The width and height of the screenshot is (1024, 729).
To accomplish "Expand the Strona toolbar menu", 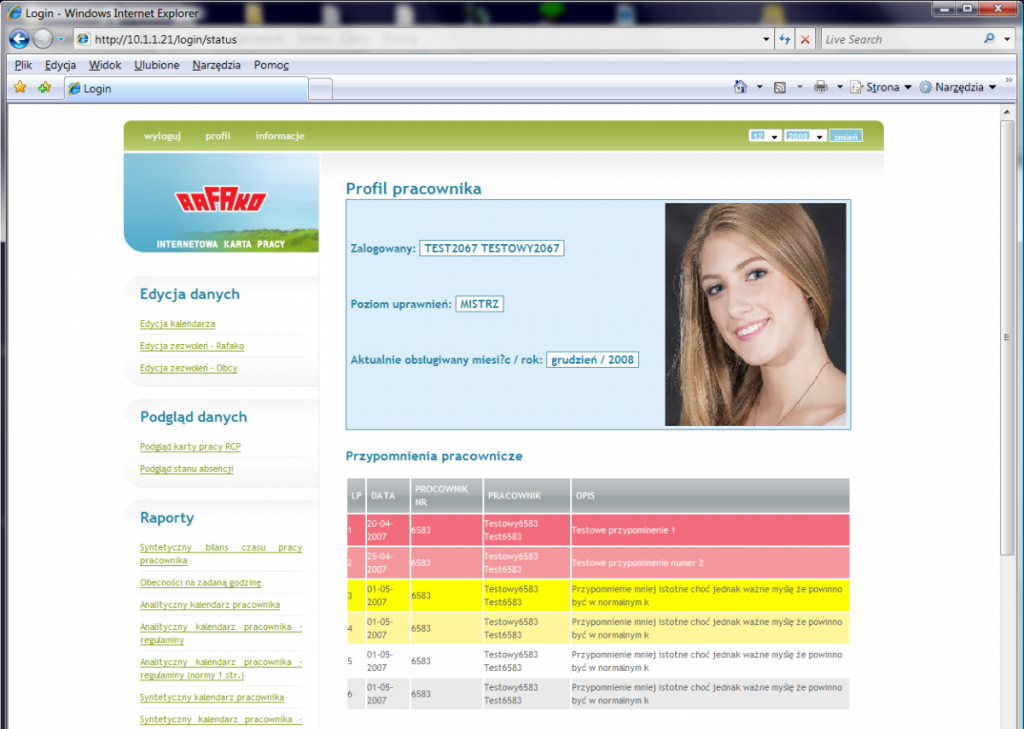I will coord(881,87).
